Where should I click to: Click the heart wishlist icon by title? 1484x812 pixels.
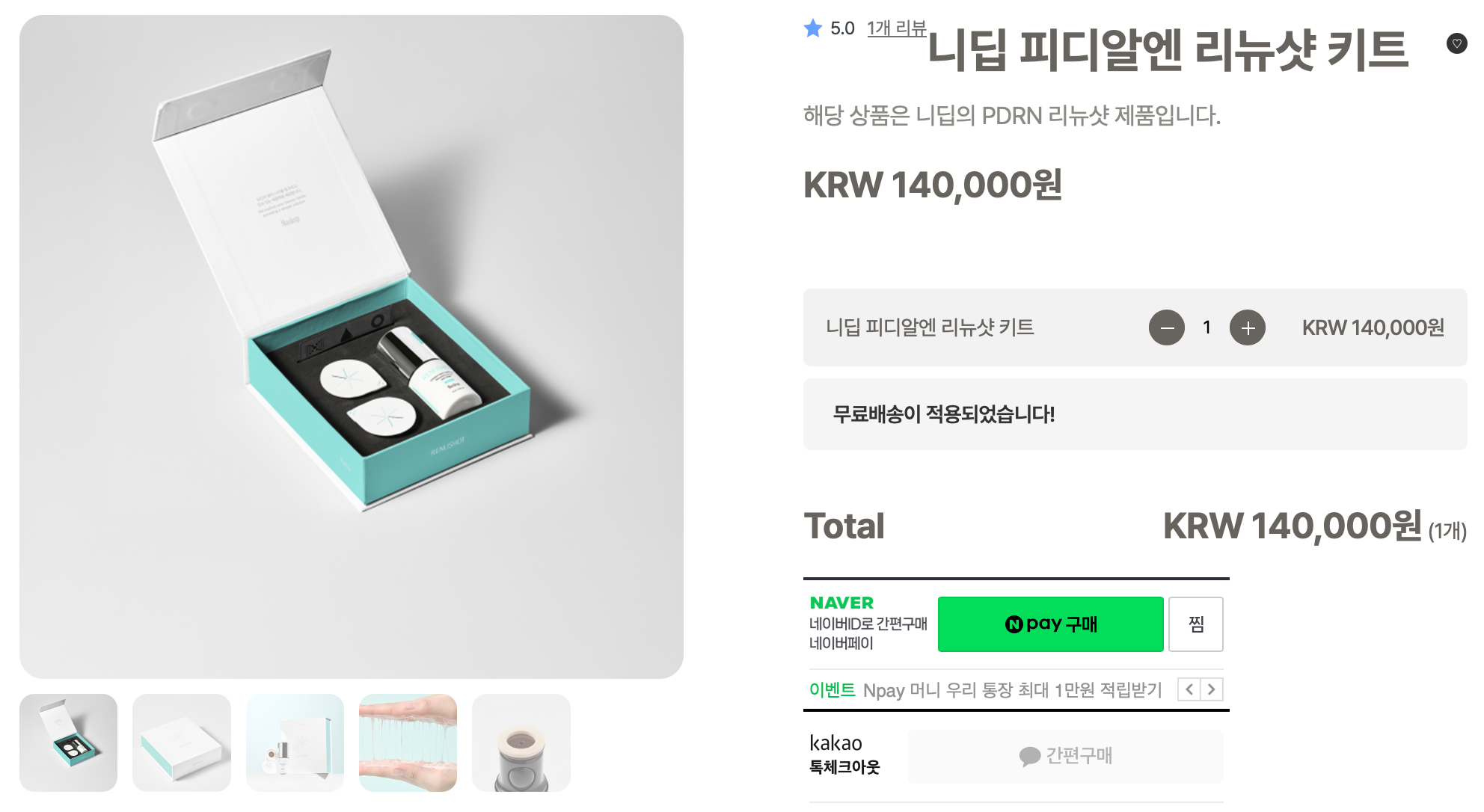click(1456, 43)
